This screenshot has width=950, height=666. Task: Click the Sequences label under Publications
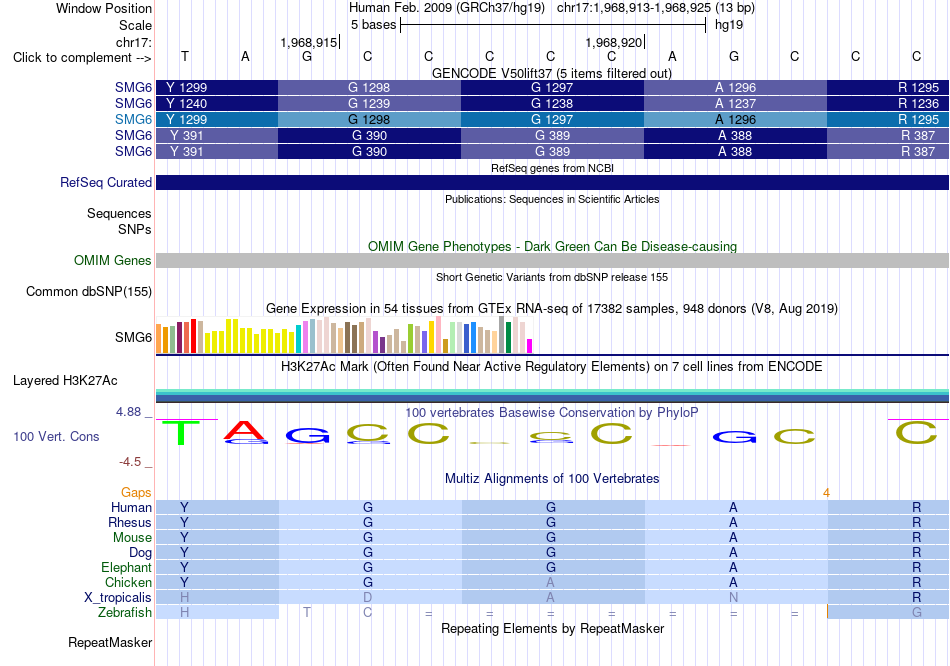119,213
